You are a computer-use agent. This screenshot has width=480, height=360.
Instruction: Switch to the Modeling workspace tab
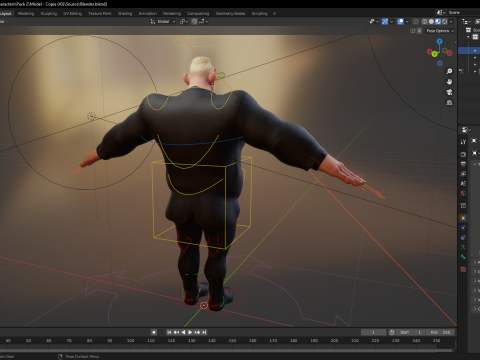pyautogui.click(x=26, y=13)
